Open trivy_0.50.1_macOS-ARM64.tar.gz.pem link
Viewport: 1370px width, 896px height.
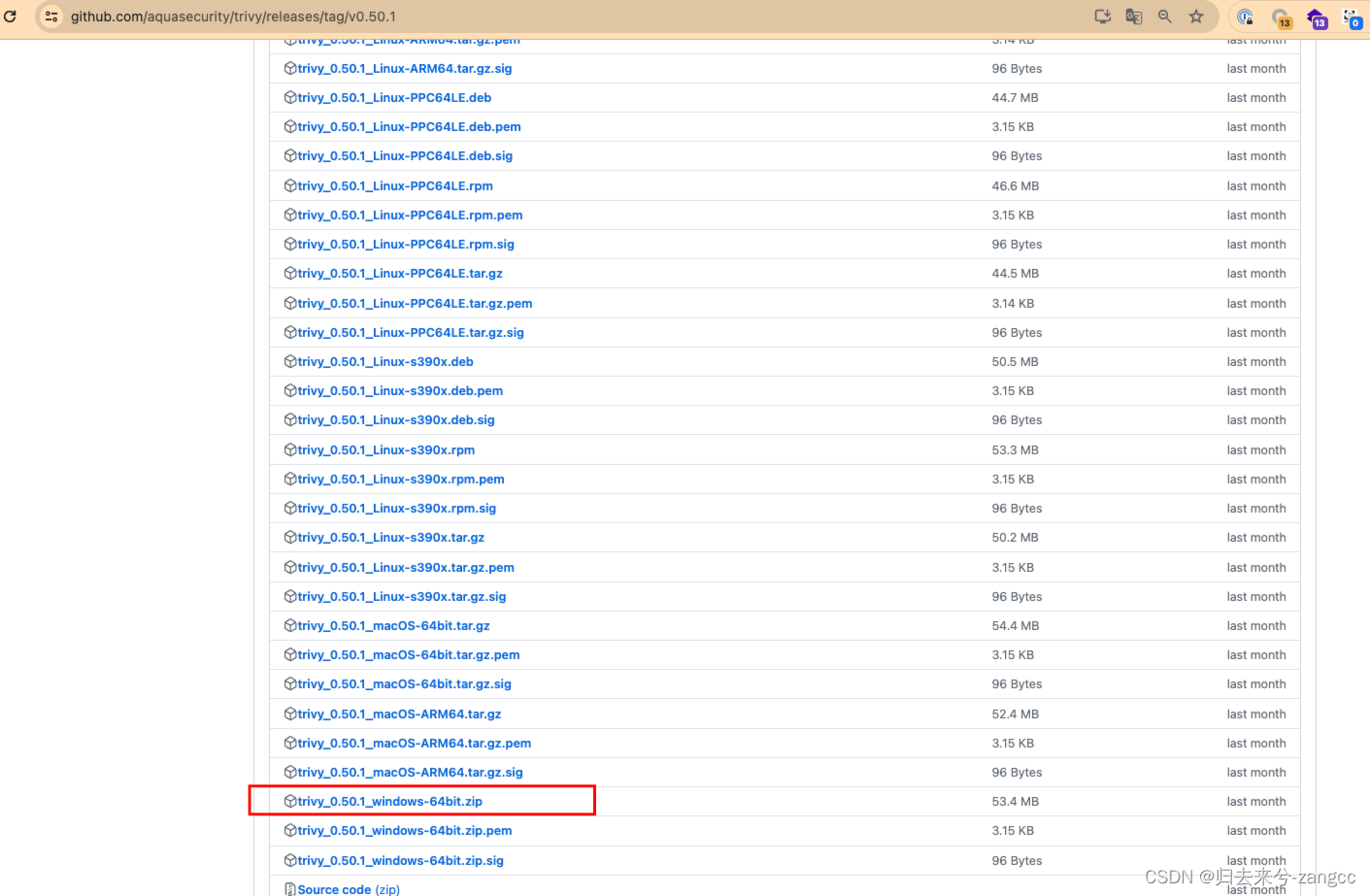coord(415,744)
